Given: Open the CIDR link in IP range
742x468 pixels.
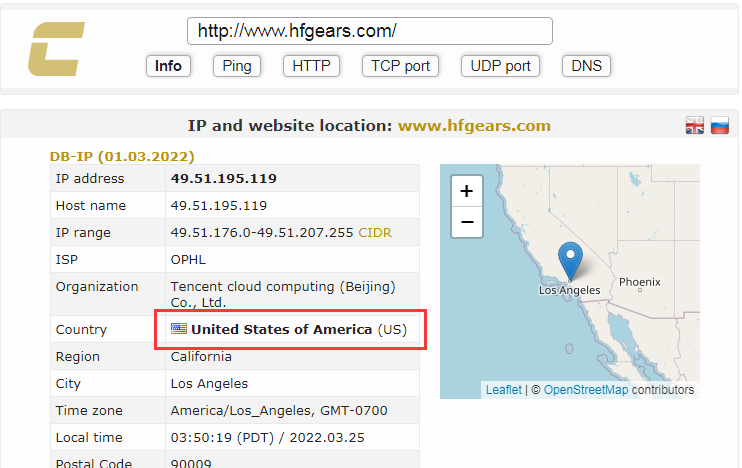Looking at the screenshot, I should [x=375, y=233].
